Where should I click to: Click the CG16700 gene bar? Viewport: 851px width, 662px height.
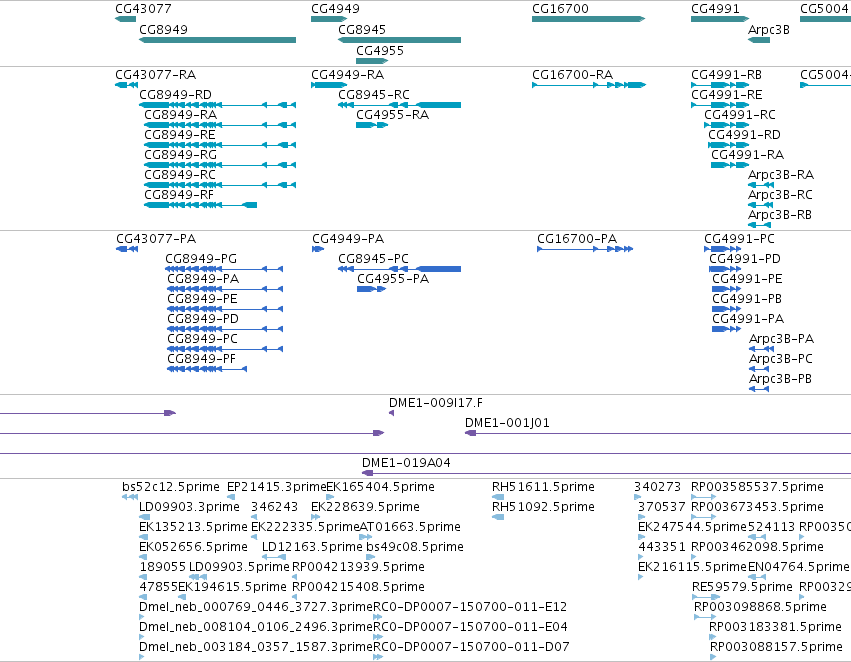click(588, 19)
